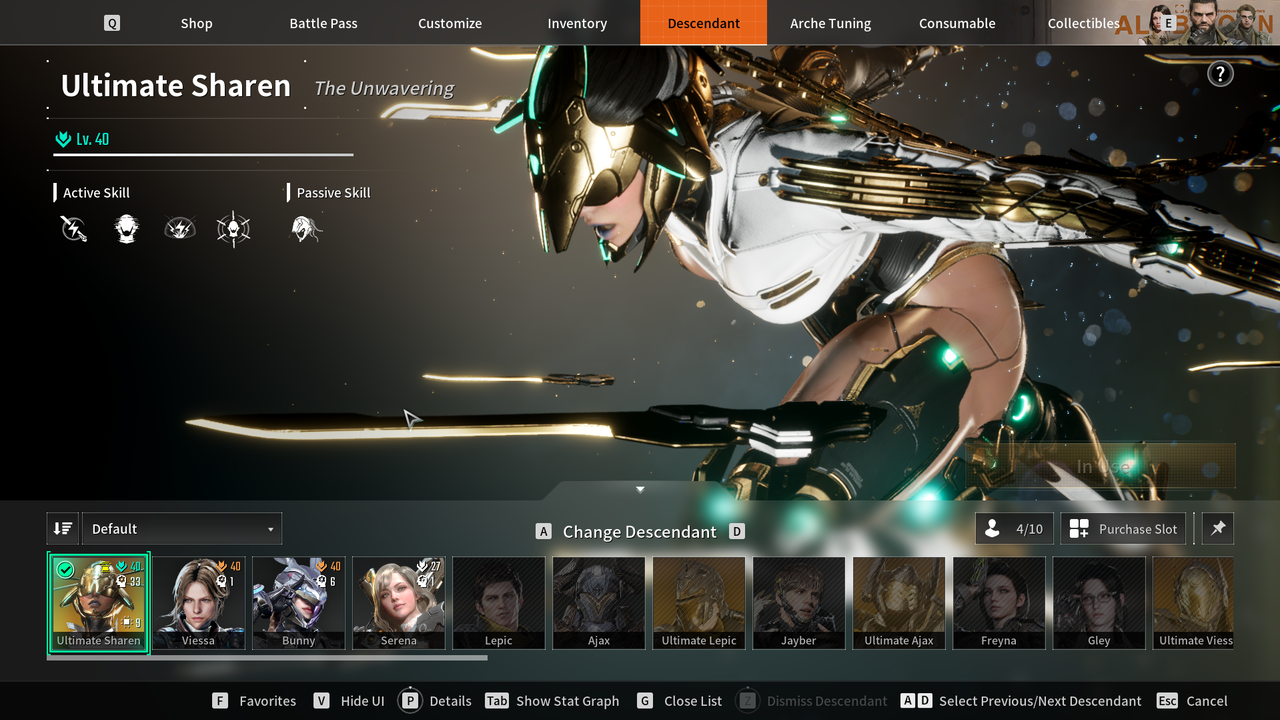Click the Active Skill label
The height and width of the screenshot is (720, 1280).
click(x=96, y=192)
